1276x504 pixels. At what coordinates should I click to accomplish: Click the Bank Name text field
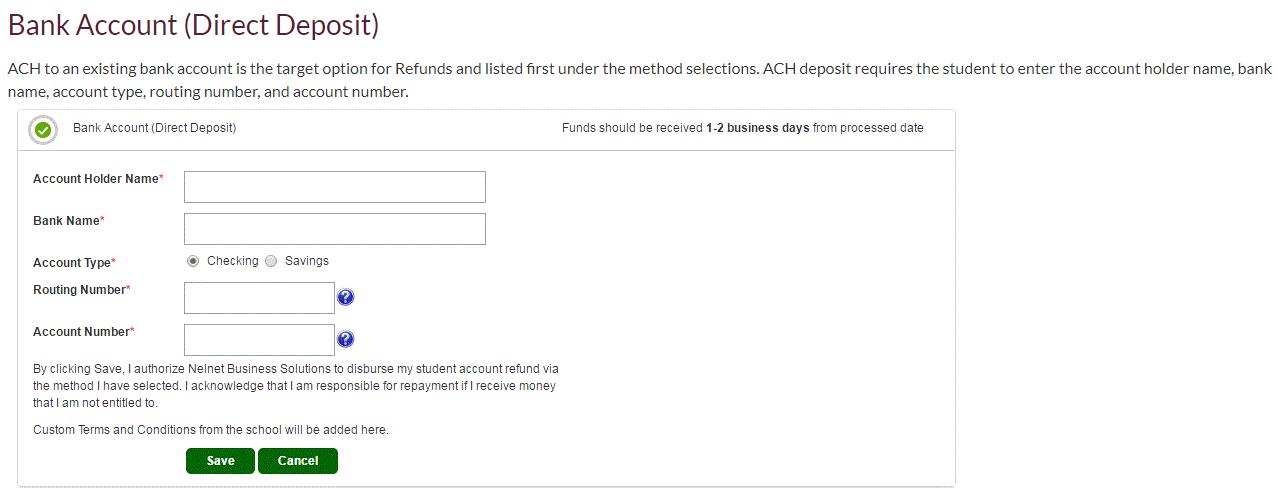[335, 229]
